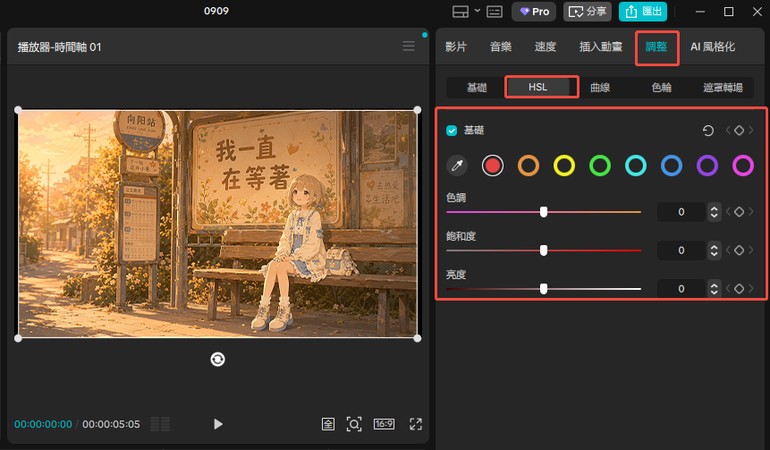Click the 飽和度 slider handle
770x450 pixels.
coord(544,250)
